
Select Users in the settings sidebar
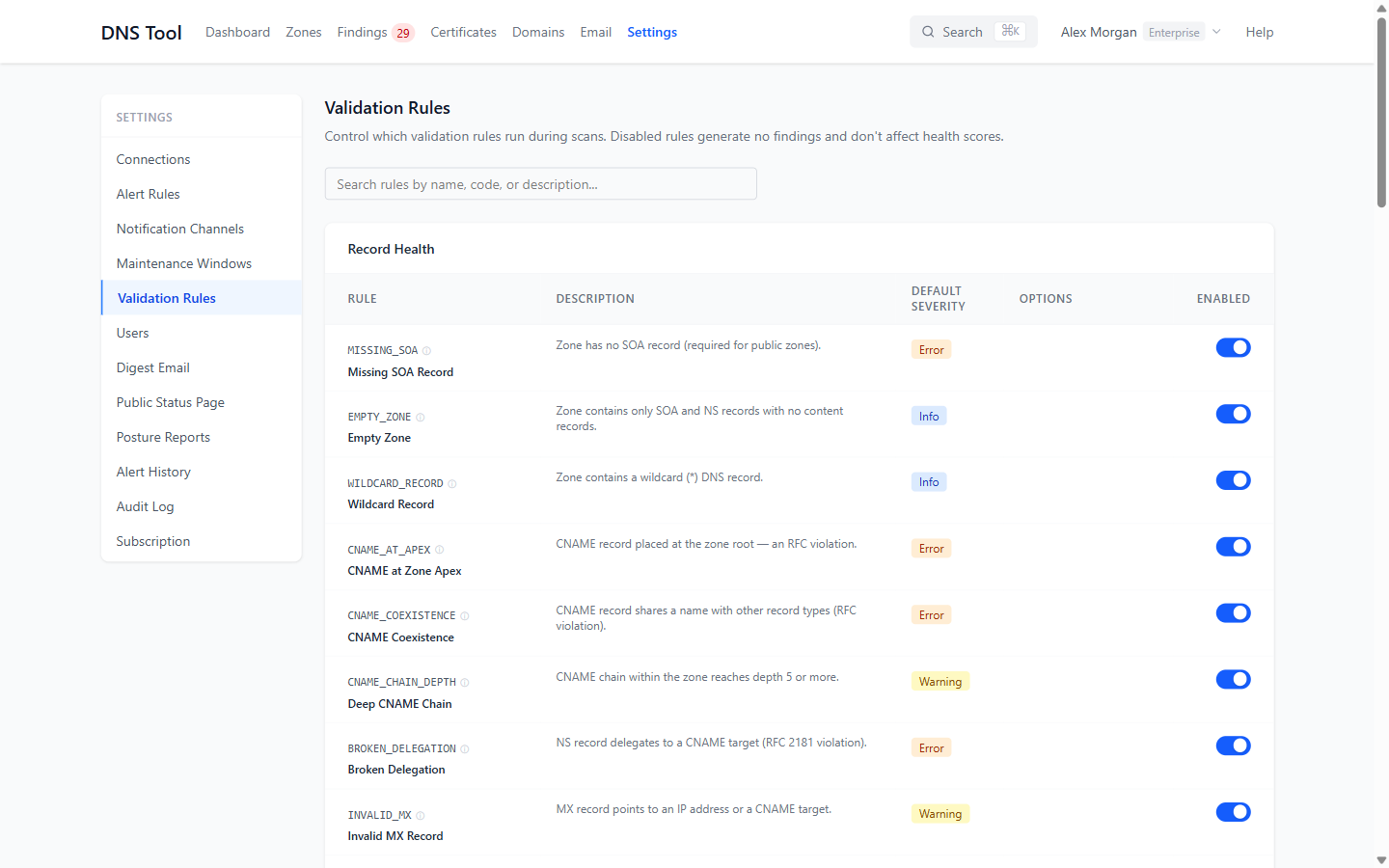tap(202, 333)
